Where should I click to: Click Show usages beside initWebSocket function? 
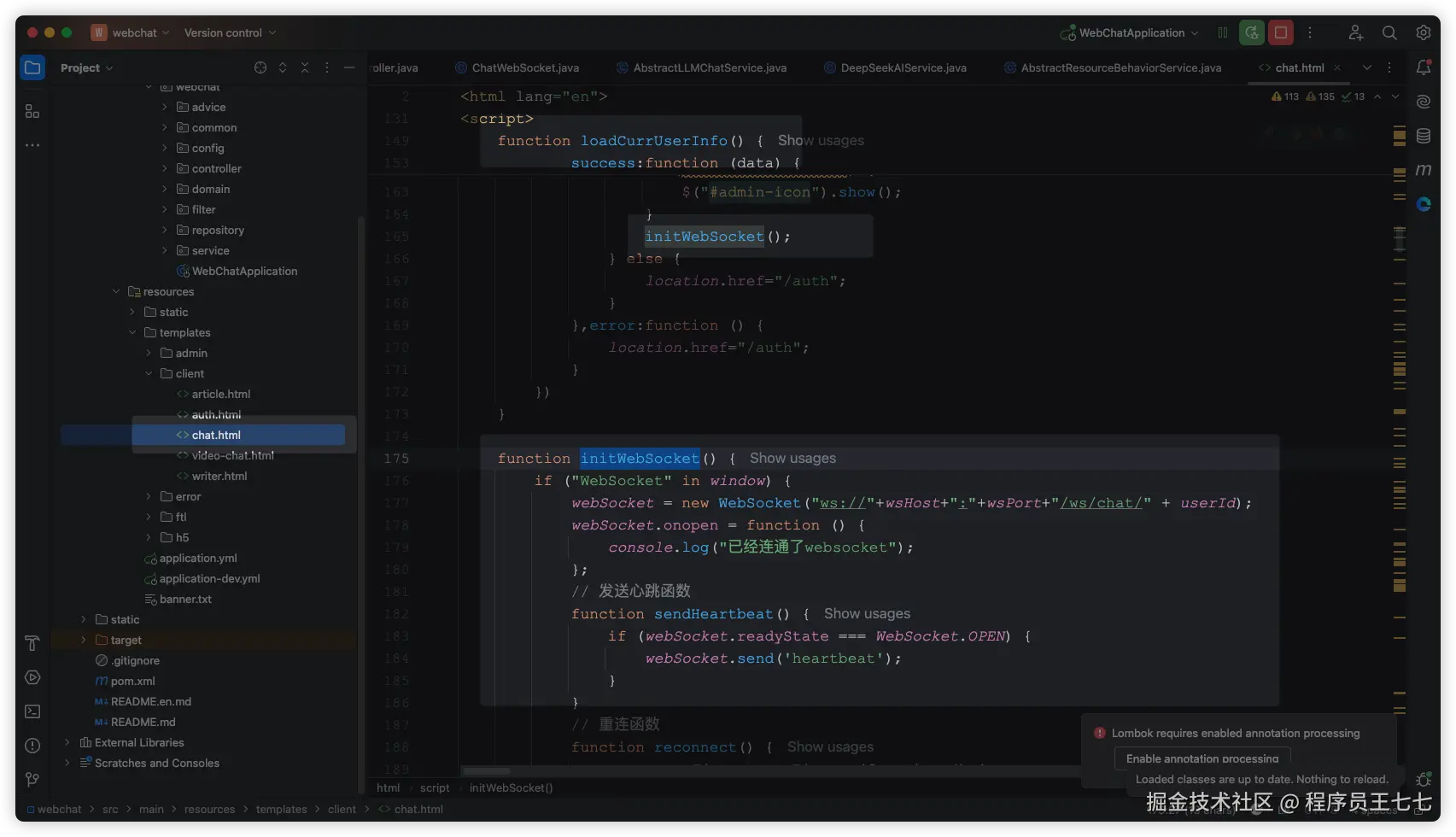pos(792,459)
